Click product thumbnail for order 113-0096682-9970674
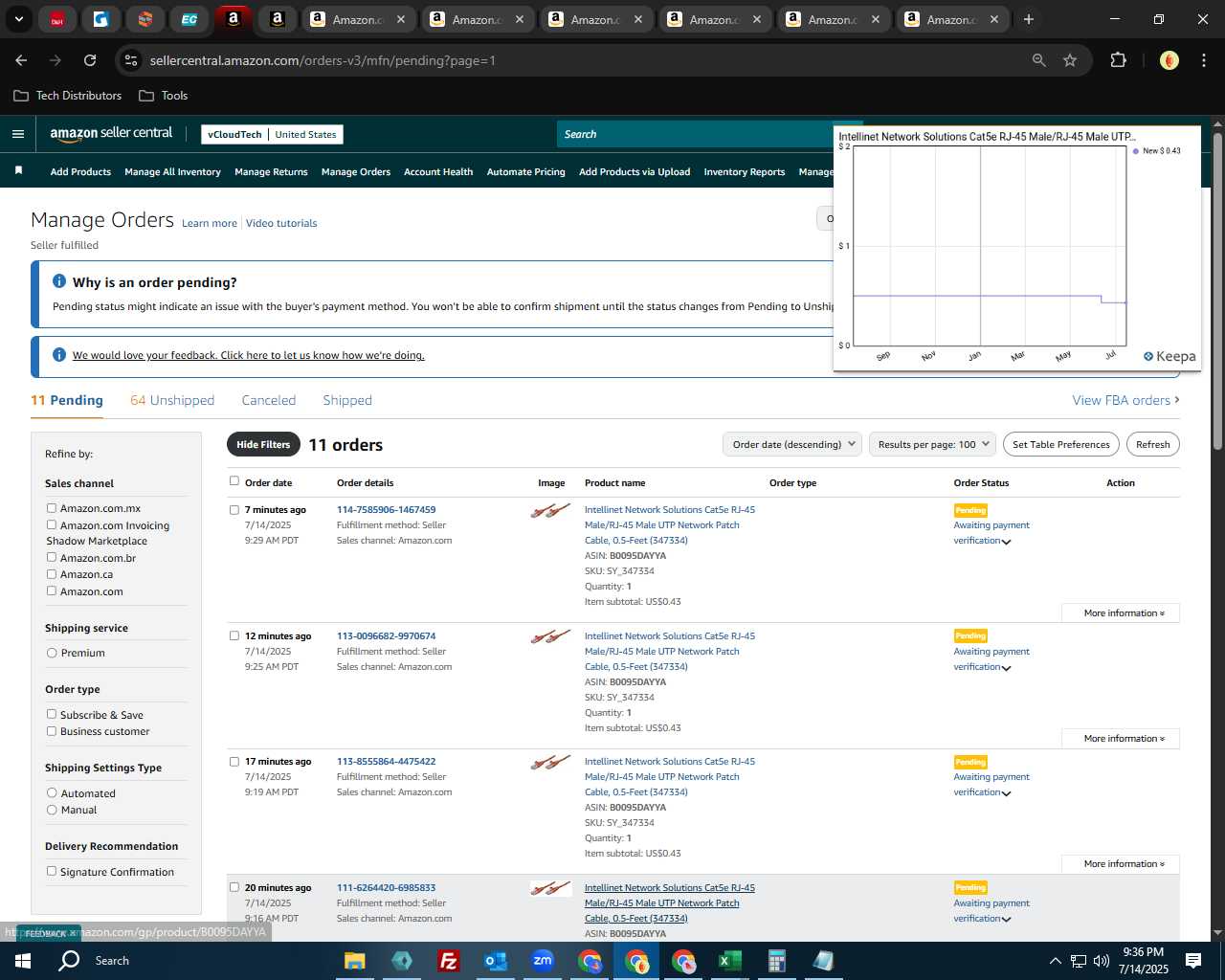 pos(550,636)
